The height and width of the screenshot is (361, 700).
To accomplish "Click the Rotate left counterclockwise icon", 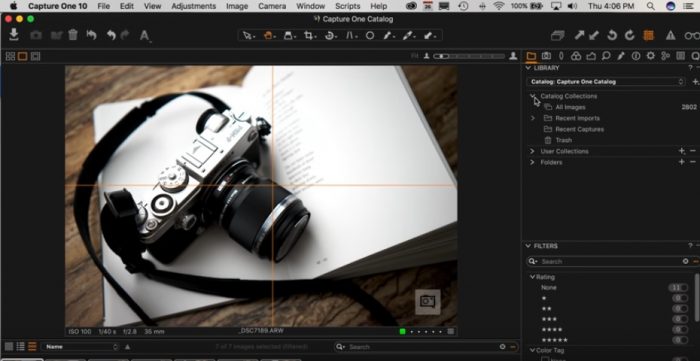I will pyautogui.click(x=612, y=35).
